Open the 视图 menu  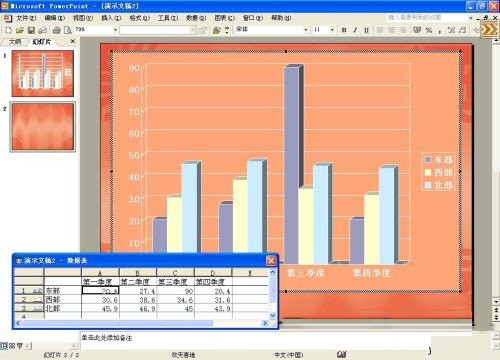coord(83,18)
